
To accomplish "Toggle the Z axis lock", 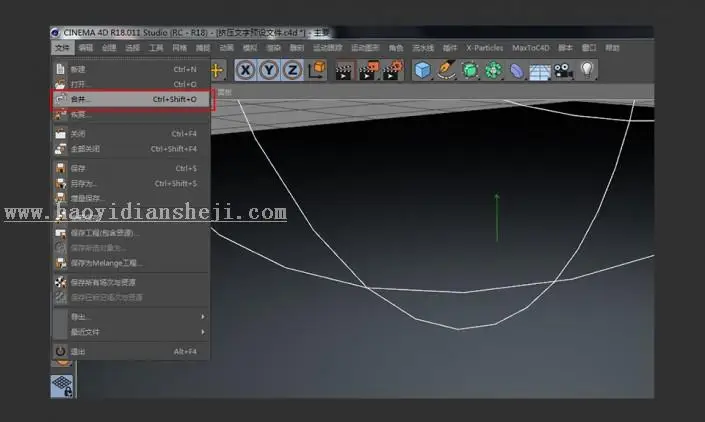I will [x=292, y=70].
